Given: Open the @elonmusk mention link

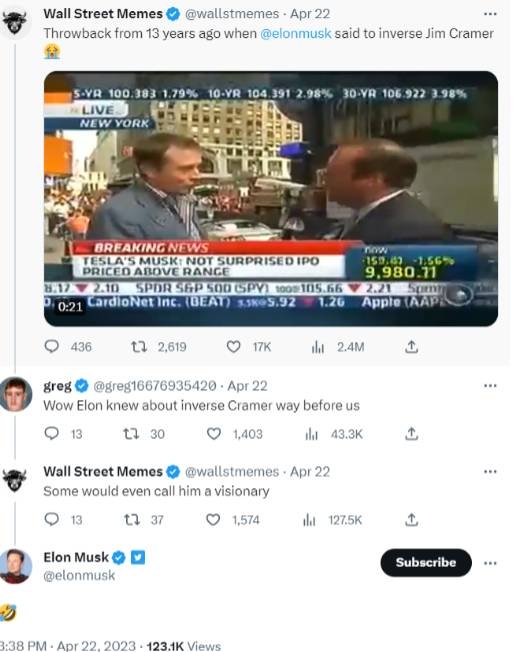Looking at the screenshot, I should (296, 33).
